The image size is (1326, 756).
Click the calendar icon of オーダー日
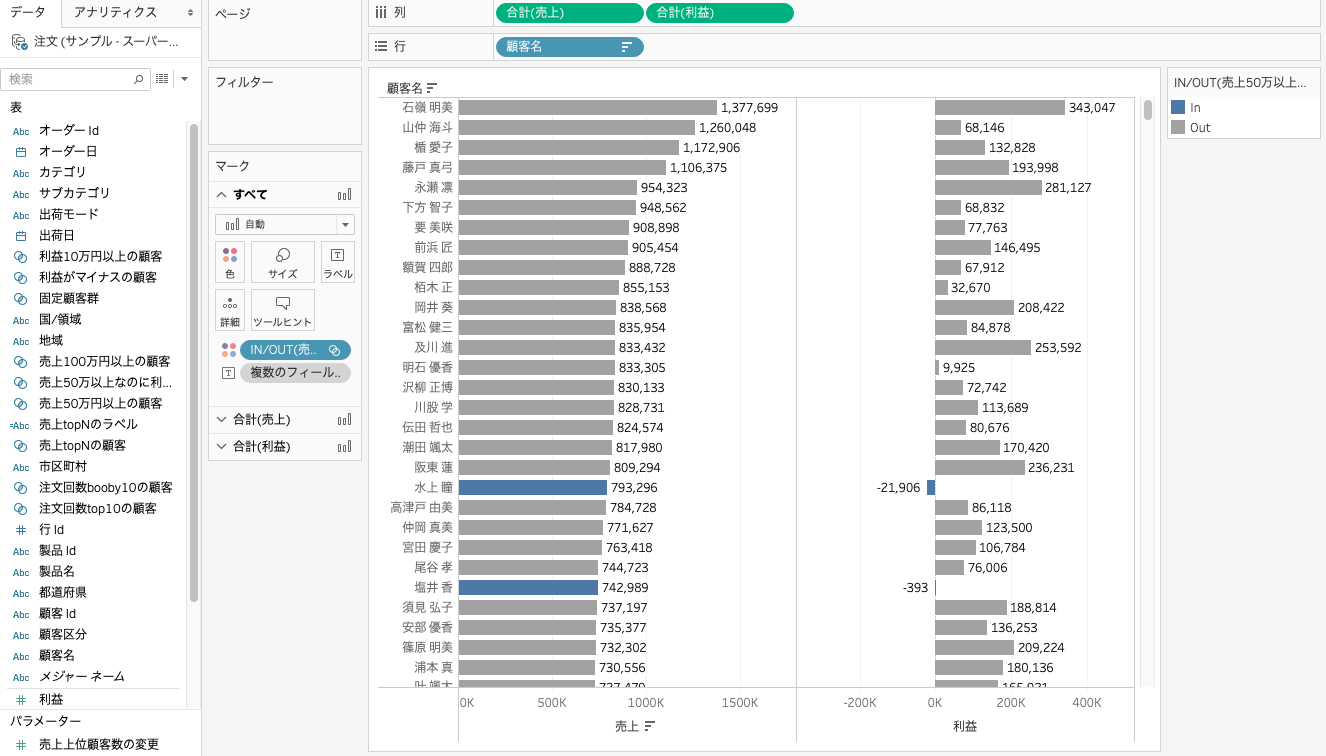(20, 151)
